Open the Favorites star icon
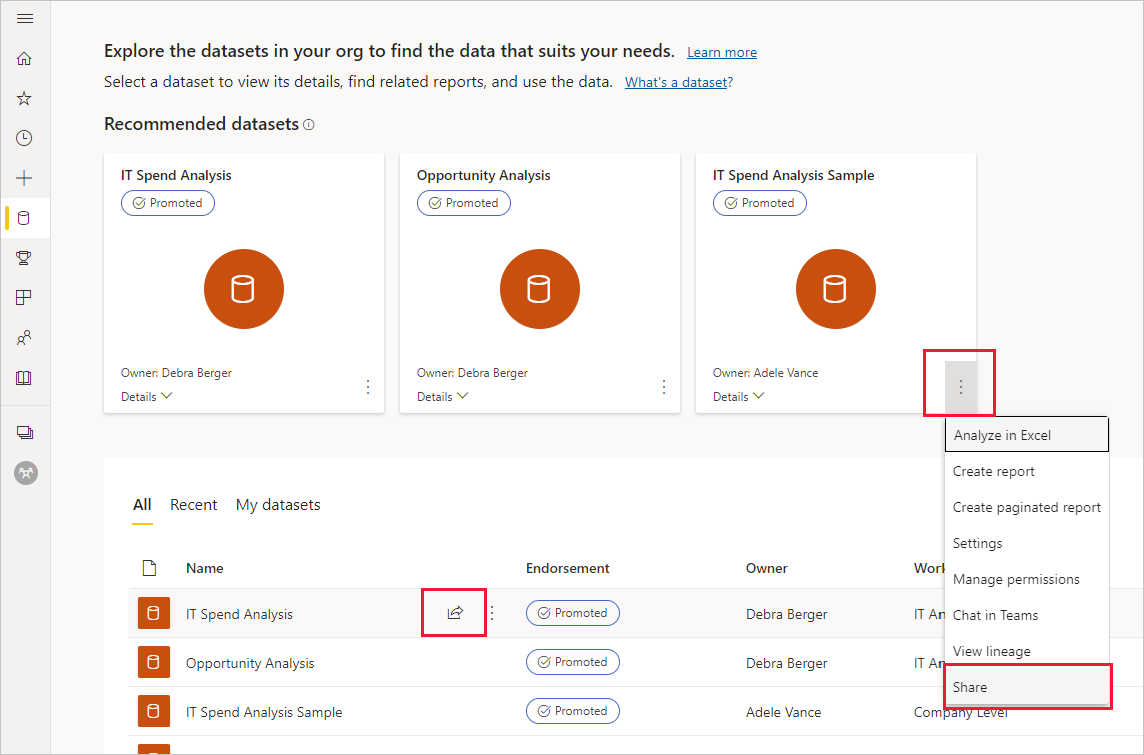The width and height of the screenshot is (1144, 755). click(x=26, y=98)
